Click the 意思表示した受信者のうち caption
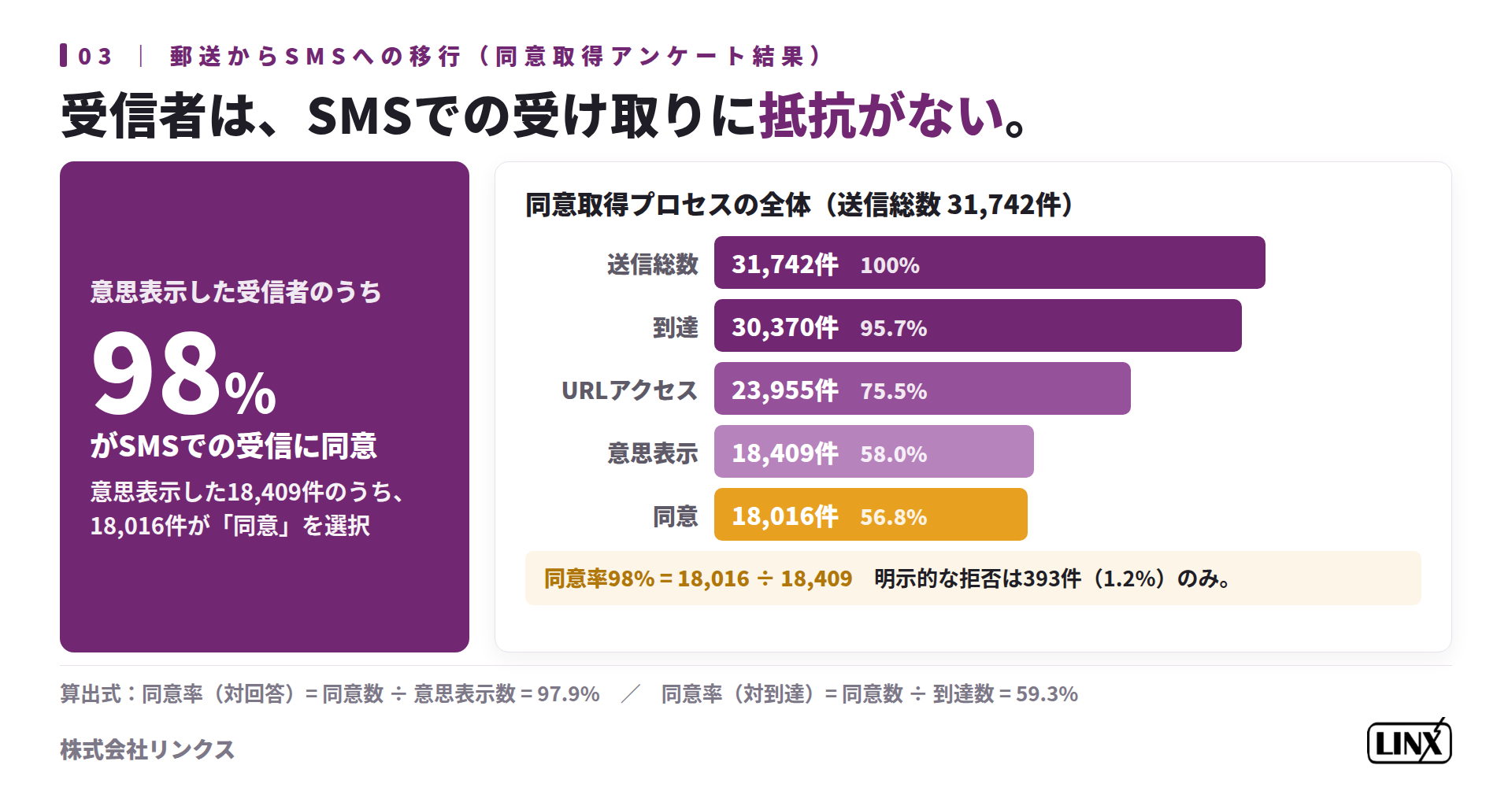The image size is (1512, 791). click(x=235, y=292)
